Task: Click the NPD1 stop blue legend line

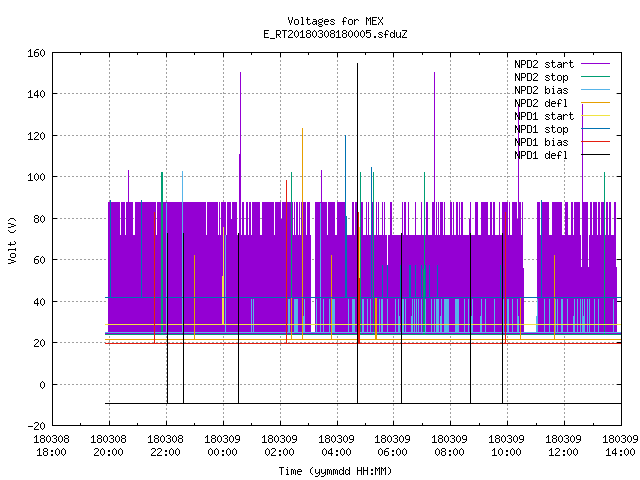Action: coord(595,129)
